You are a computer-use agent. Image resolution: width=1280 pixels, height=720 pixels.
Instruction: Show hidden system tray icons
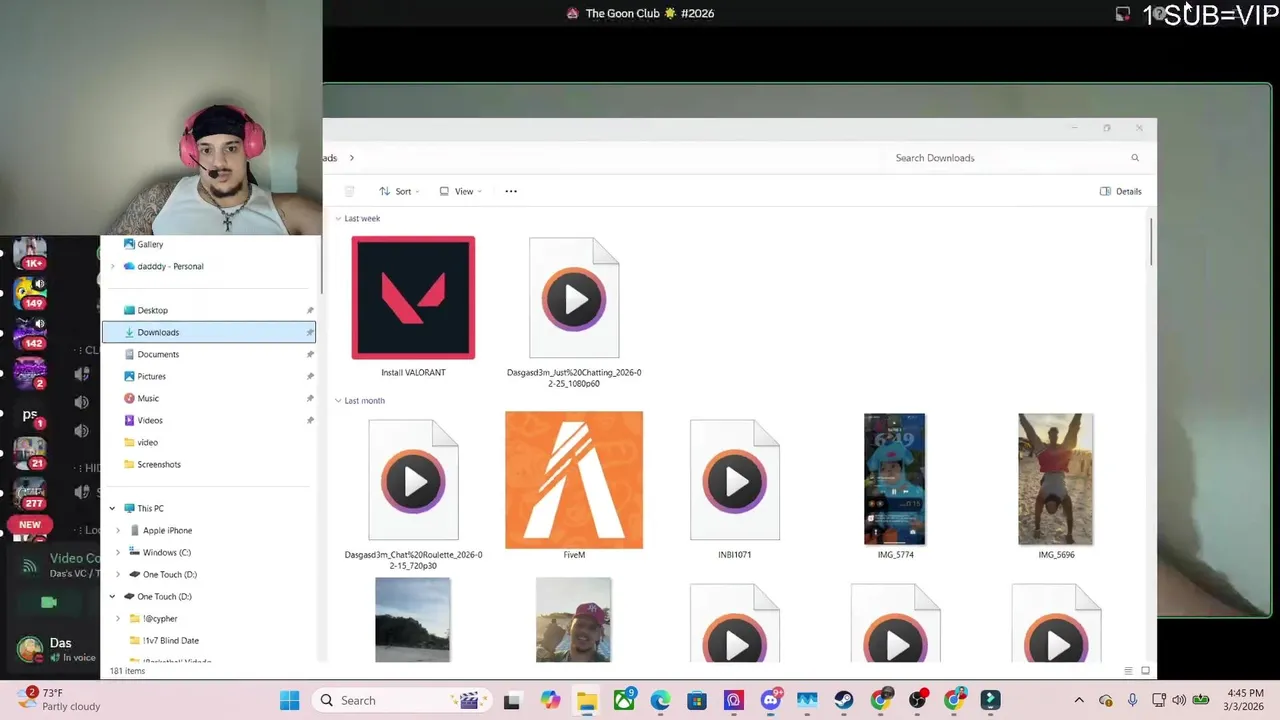pos(1078,700)
